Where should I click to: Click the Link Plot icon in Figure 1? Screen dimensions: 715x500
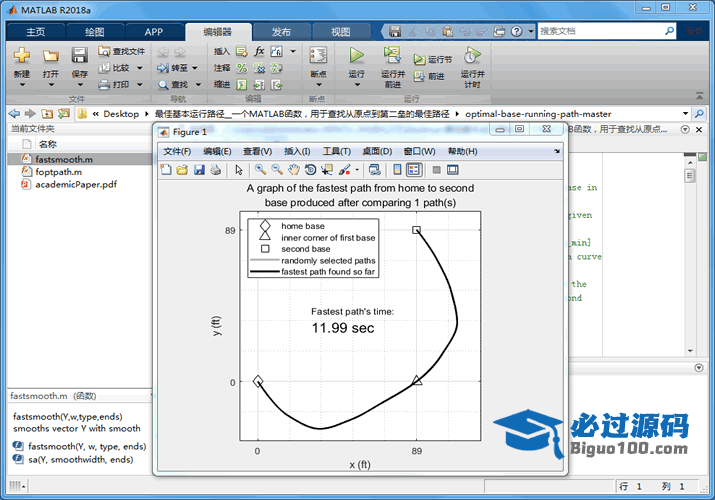point(374,170)
